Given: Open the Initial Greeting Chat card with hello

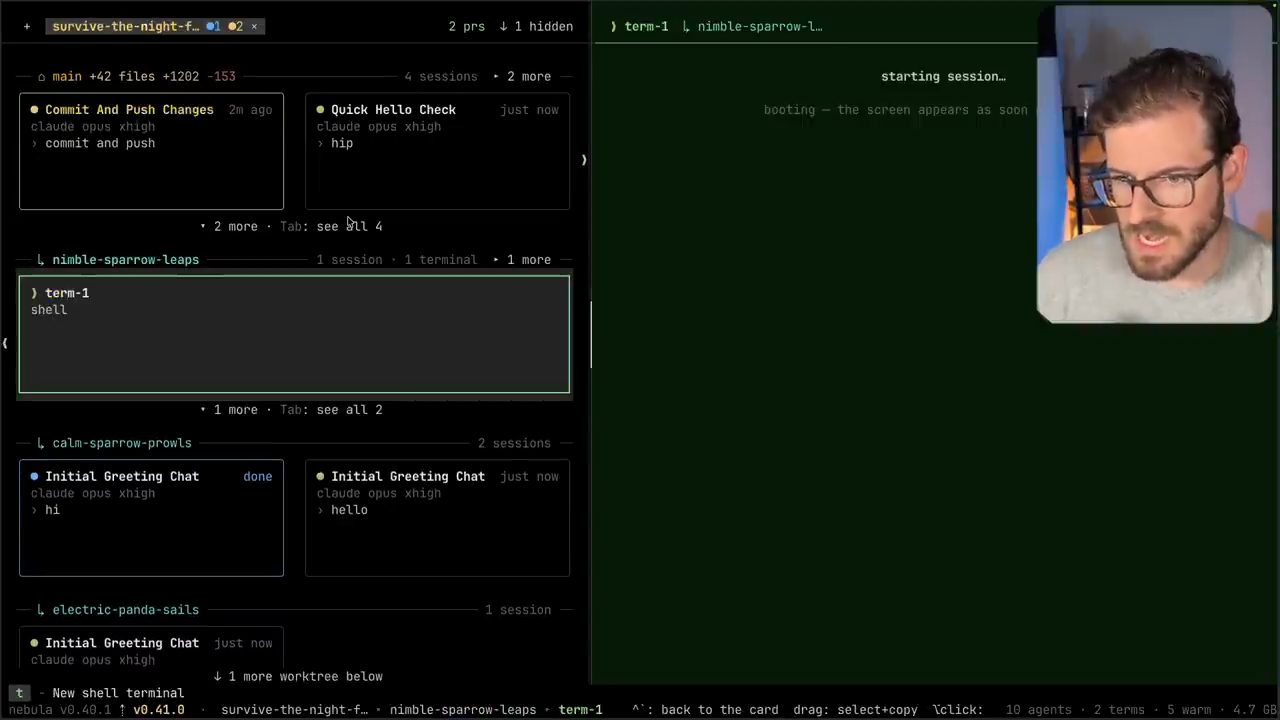Looking at the screenshot, I should coord(437,518).
